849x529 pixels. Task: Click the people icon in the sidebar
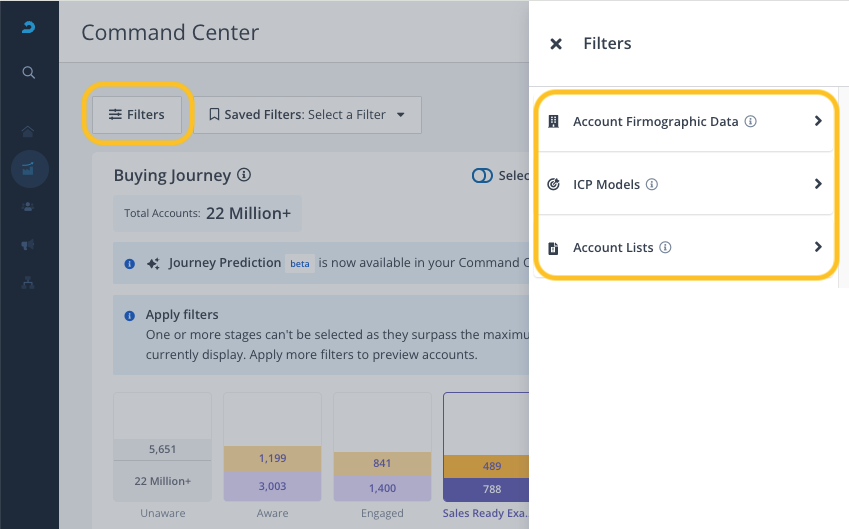click(x=29, y=207)
